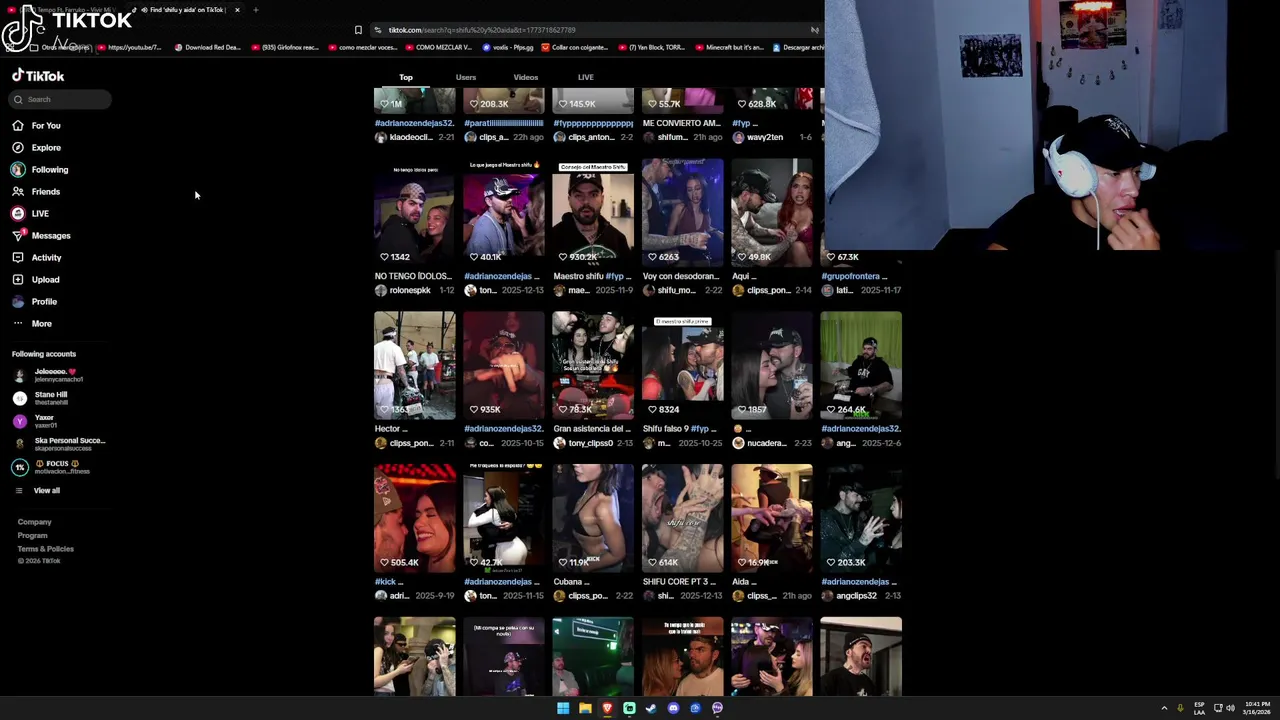Open the video with 78.3K likes
The image size is (1280, 720).
point(593,364)
